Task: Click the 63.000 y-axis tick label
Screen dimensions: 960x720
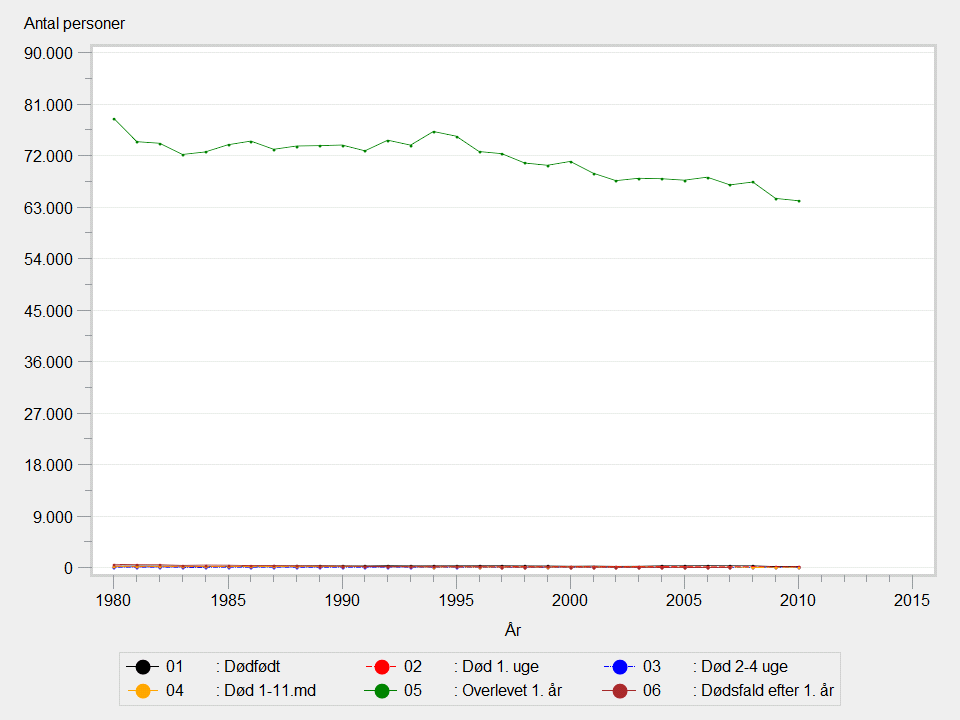Action: tap(49, 208)
